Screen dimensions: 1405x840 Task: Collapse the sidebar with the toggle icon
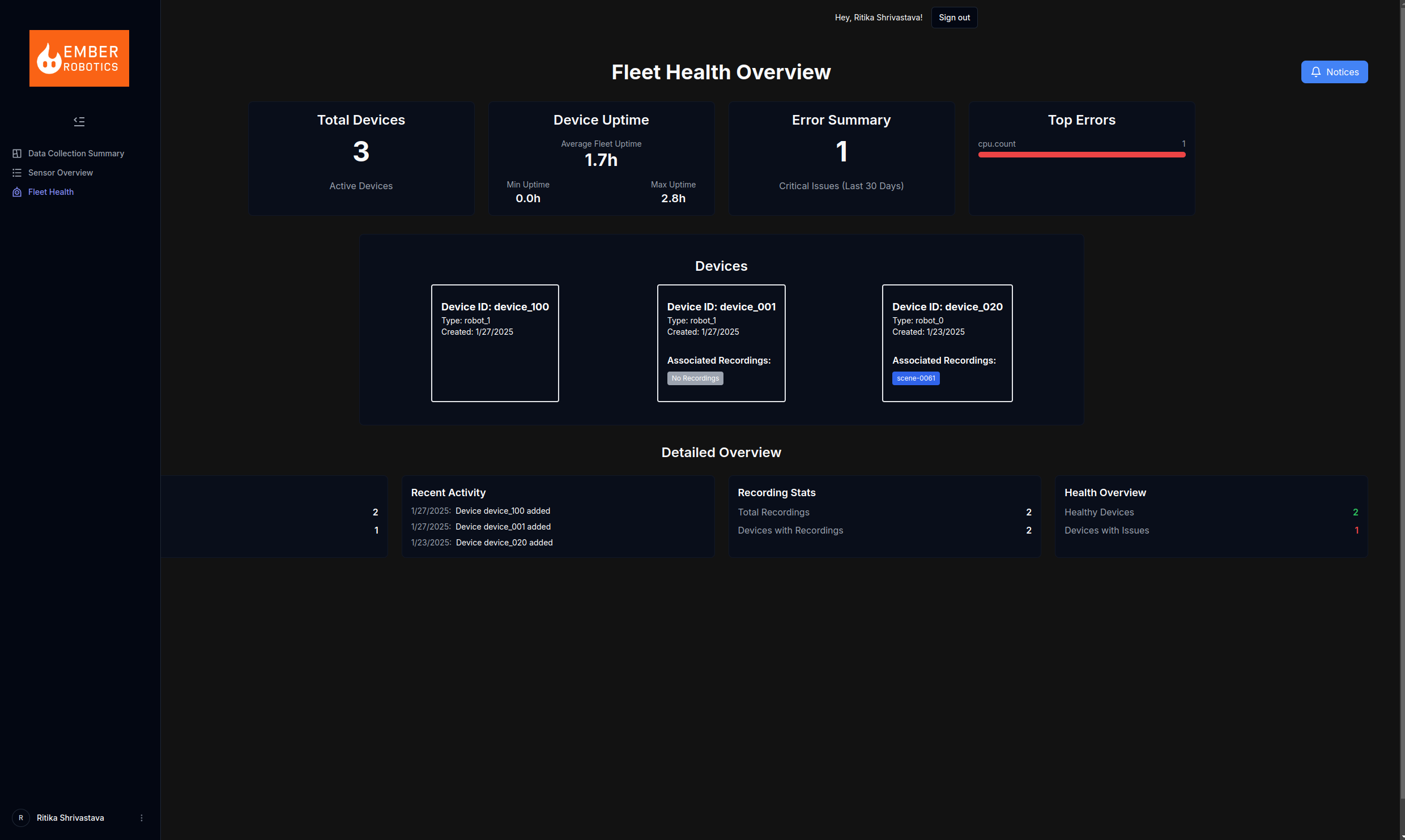click(79, 121)
